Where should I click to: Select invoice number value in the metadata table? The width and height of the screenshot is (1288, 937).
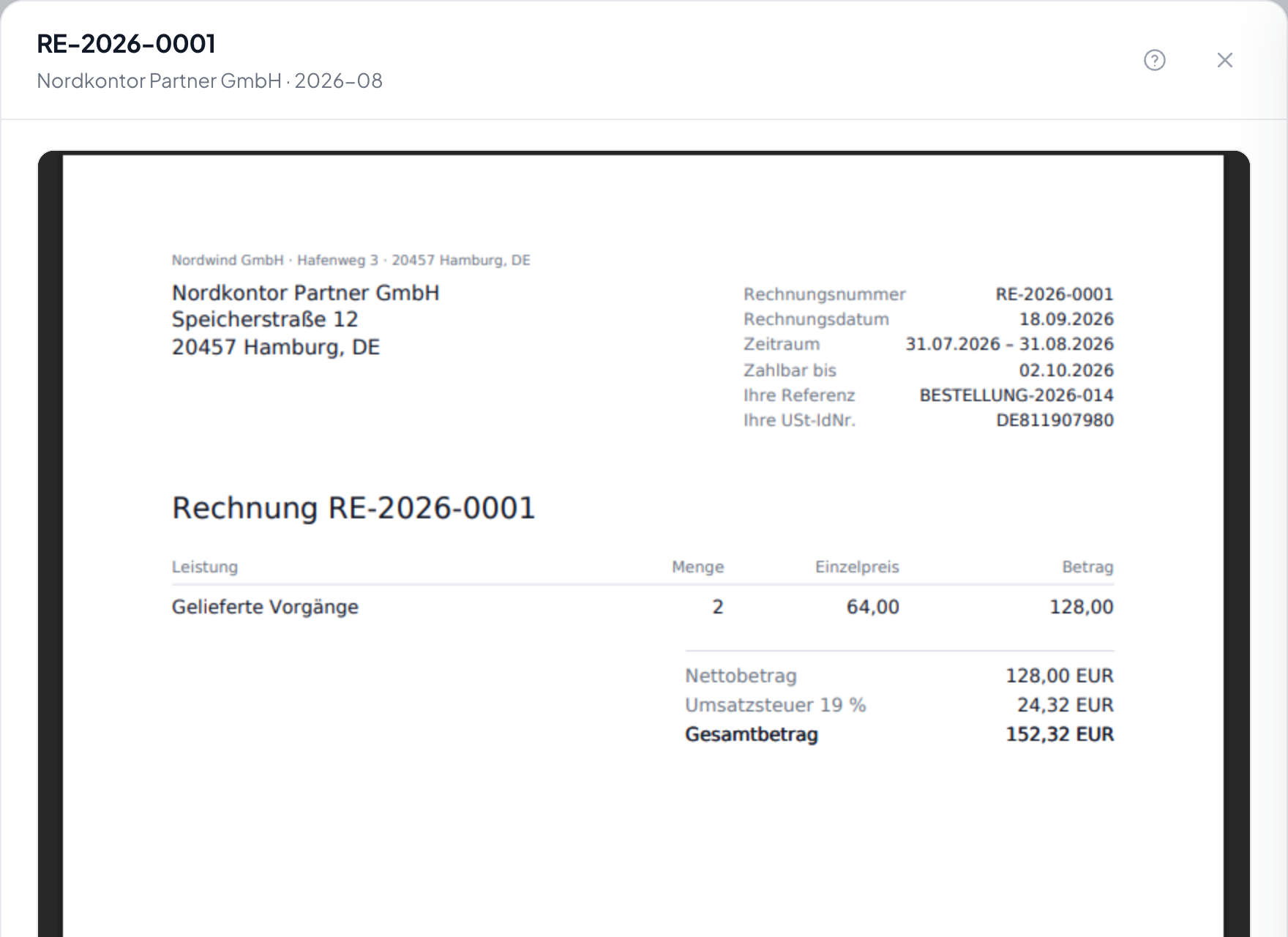[1054, 294]
